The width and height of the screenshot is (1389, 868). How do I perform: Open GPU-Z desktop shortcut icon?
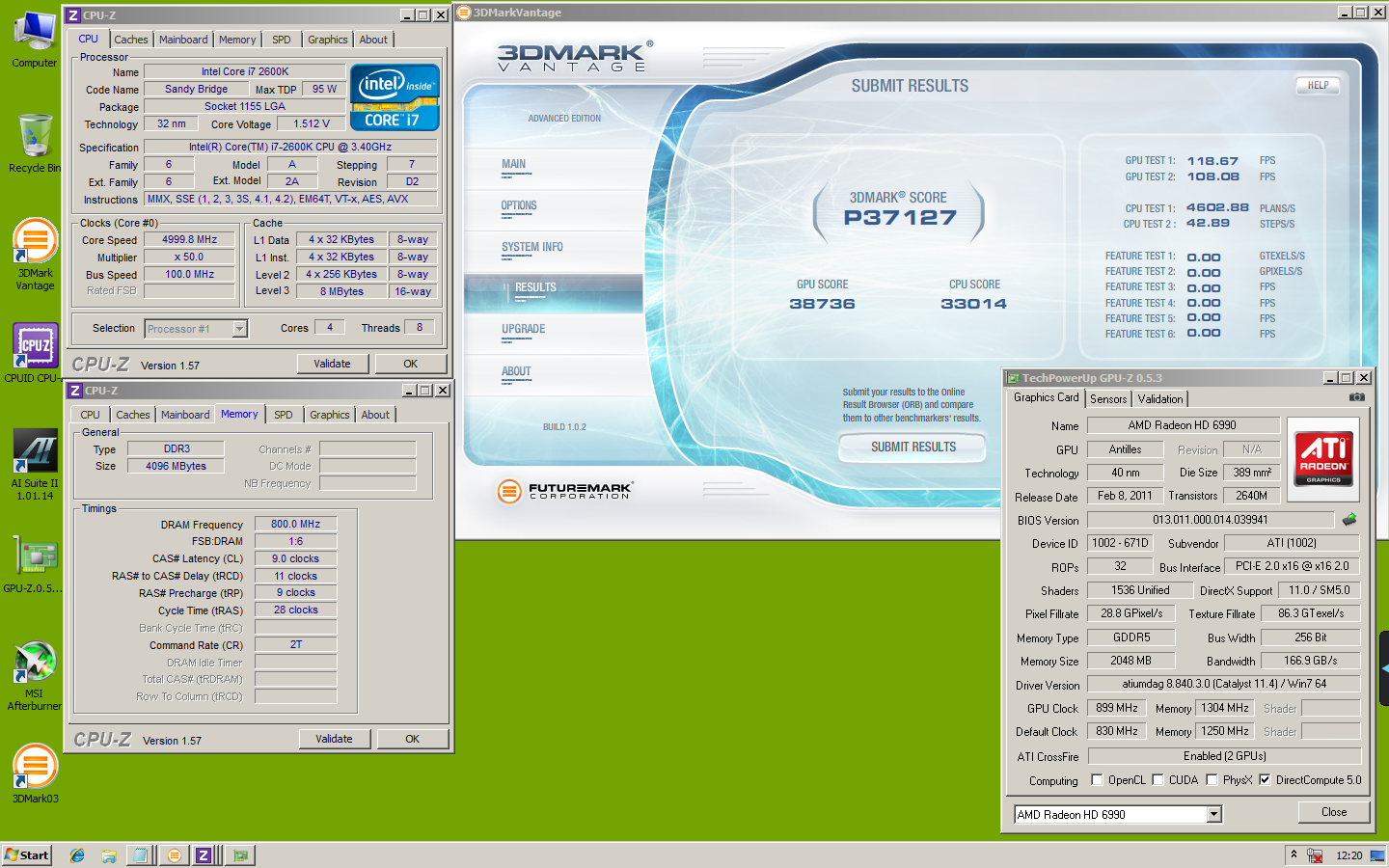pos(35,564)
